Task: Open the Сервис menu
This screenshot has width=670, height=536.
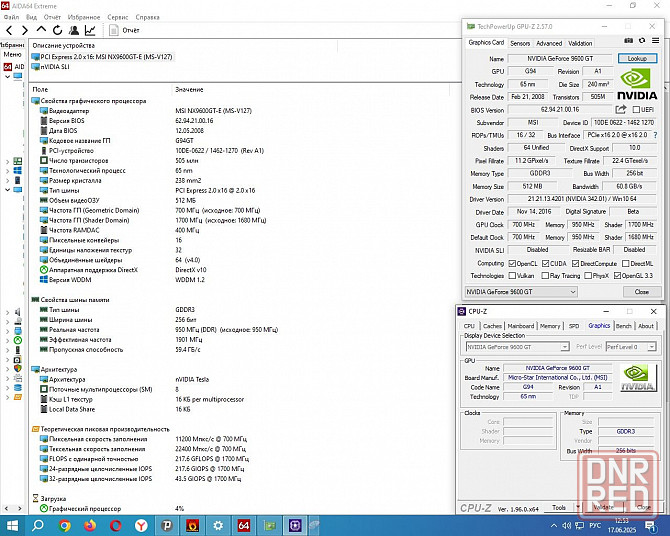Action: click(118, 17)
